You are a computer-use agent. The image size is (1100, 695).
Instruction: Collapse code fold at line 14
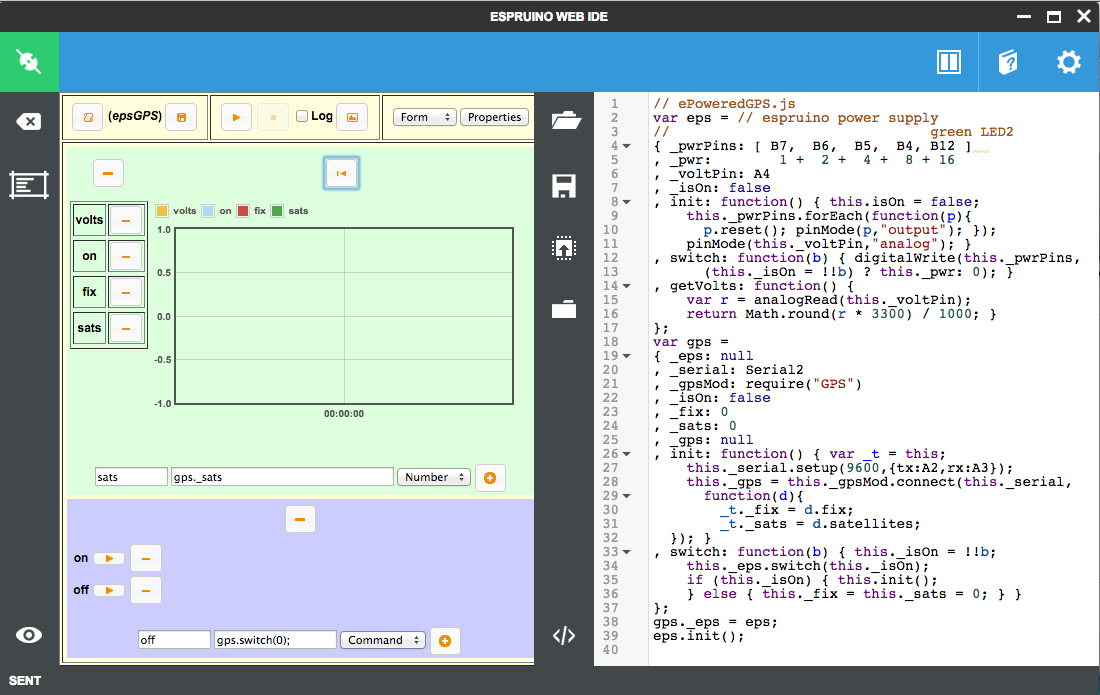[x=627, y=286]
